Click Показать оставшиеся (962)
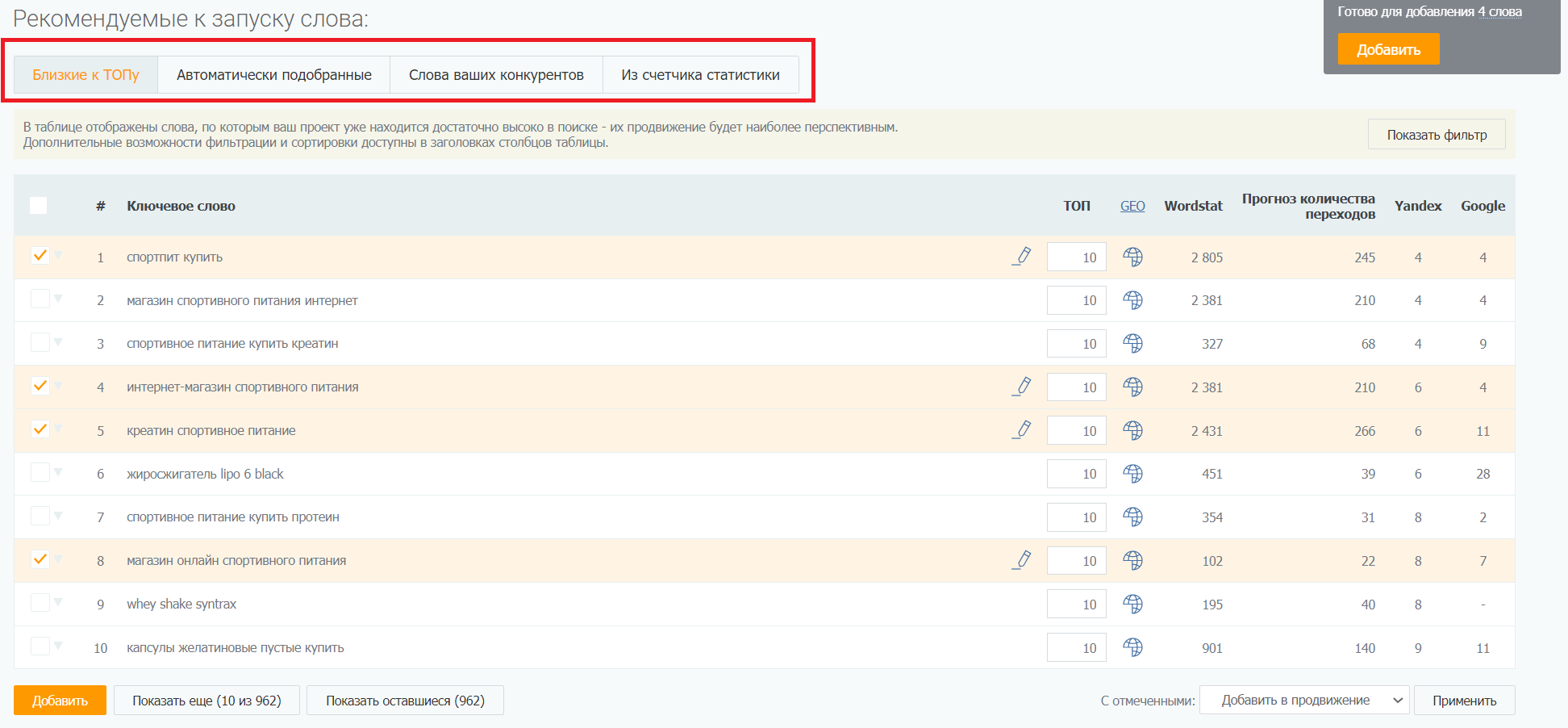 (405, 701)
